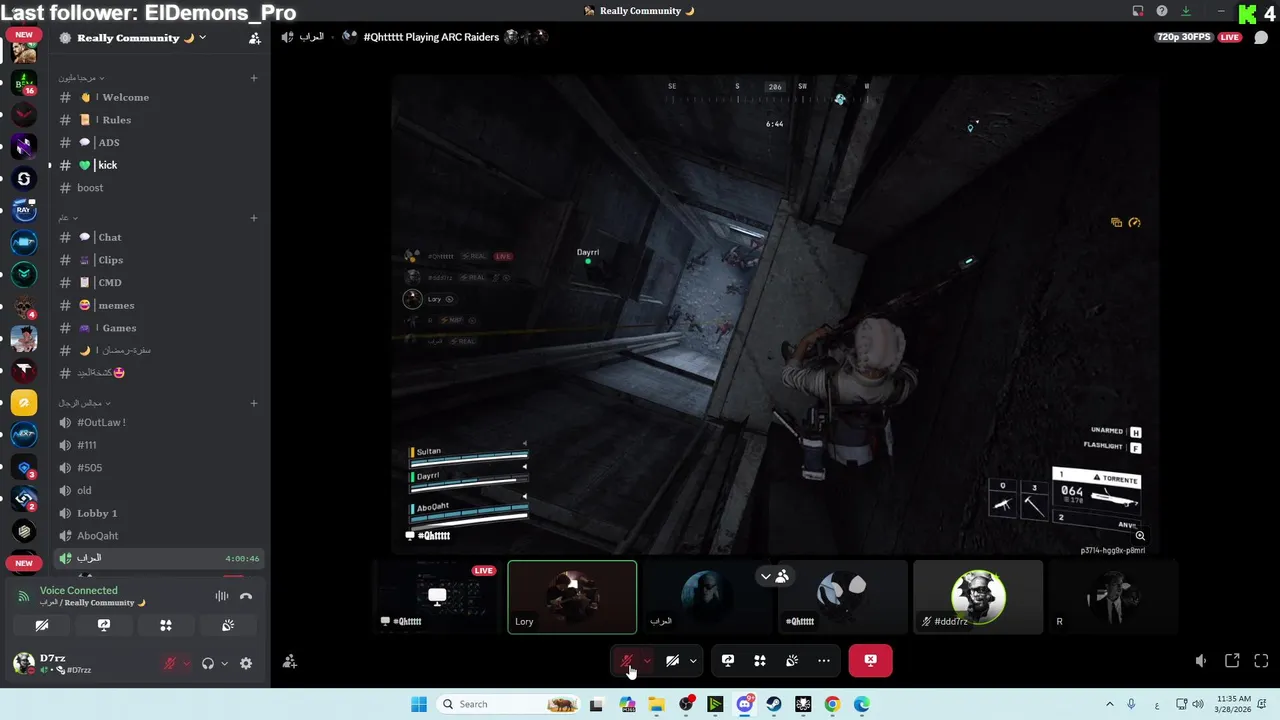The image size is (1280, 720).
Task: Show the chat panel with the speech bubble icon
Action: click(x=1260, y=38)
